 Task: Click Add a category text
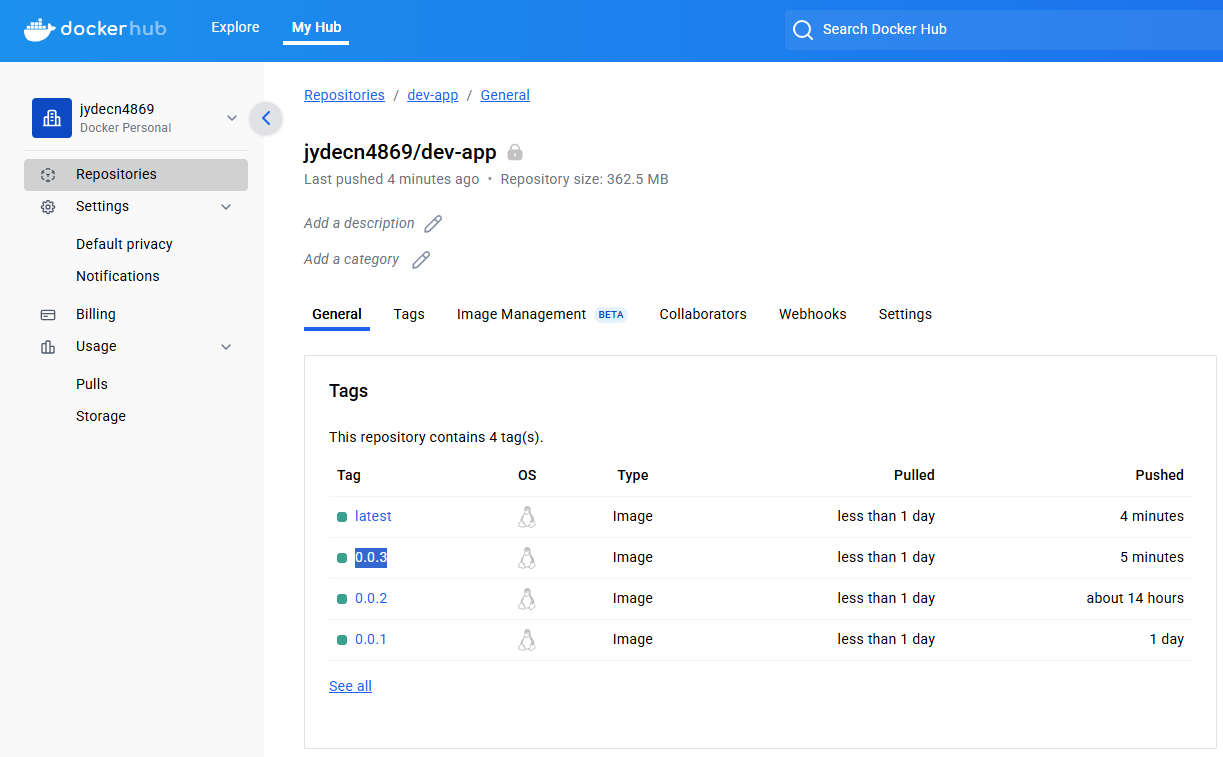tap(351, 259)
